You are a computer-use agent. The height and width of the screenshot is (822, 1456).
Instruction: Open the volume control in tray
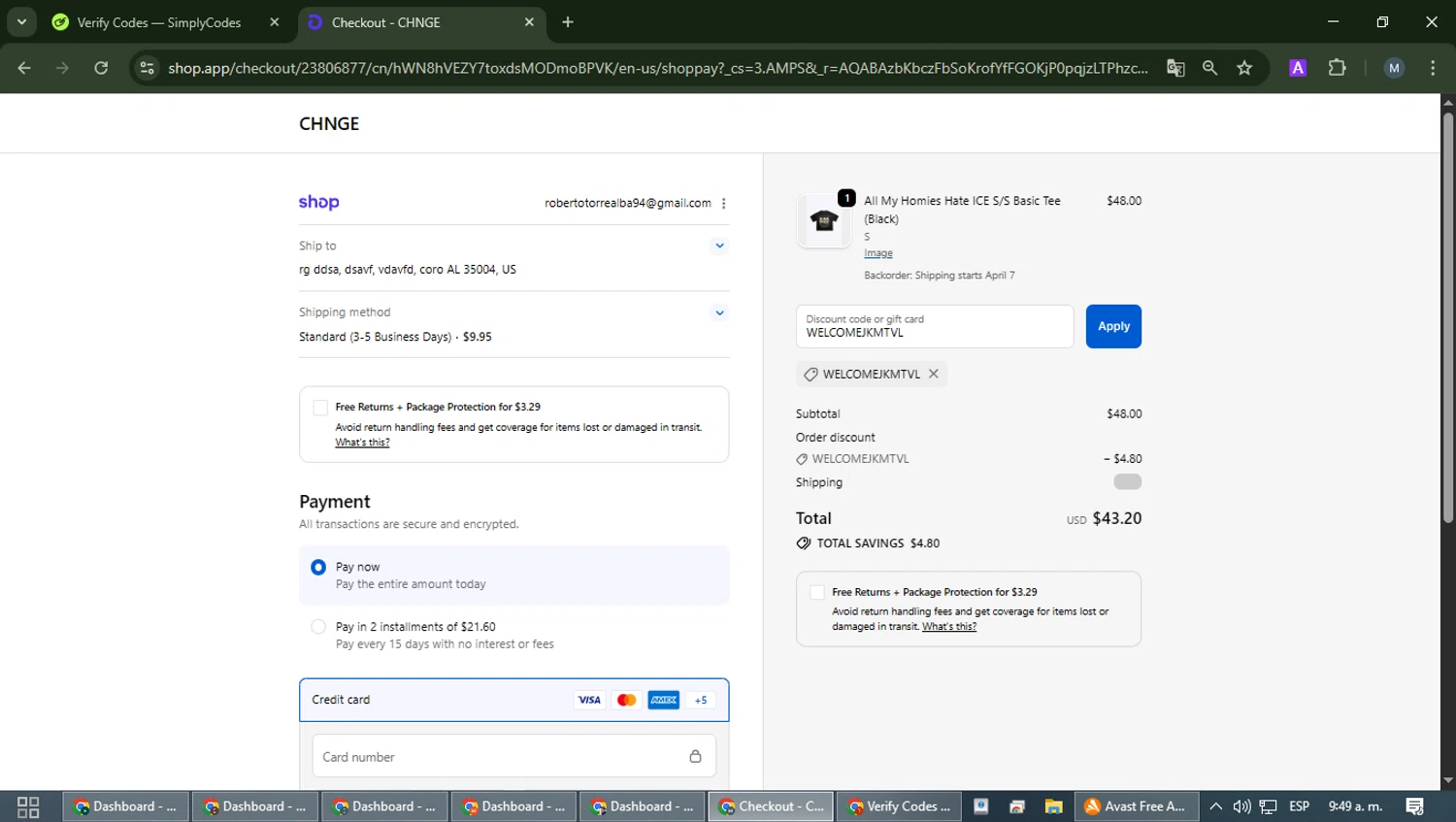(1241, 806)
